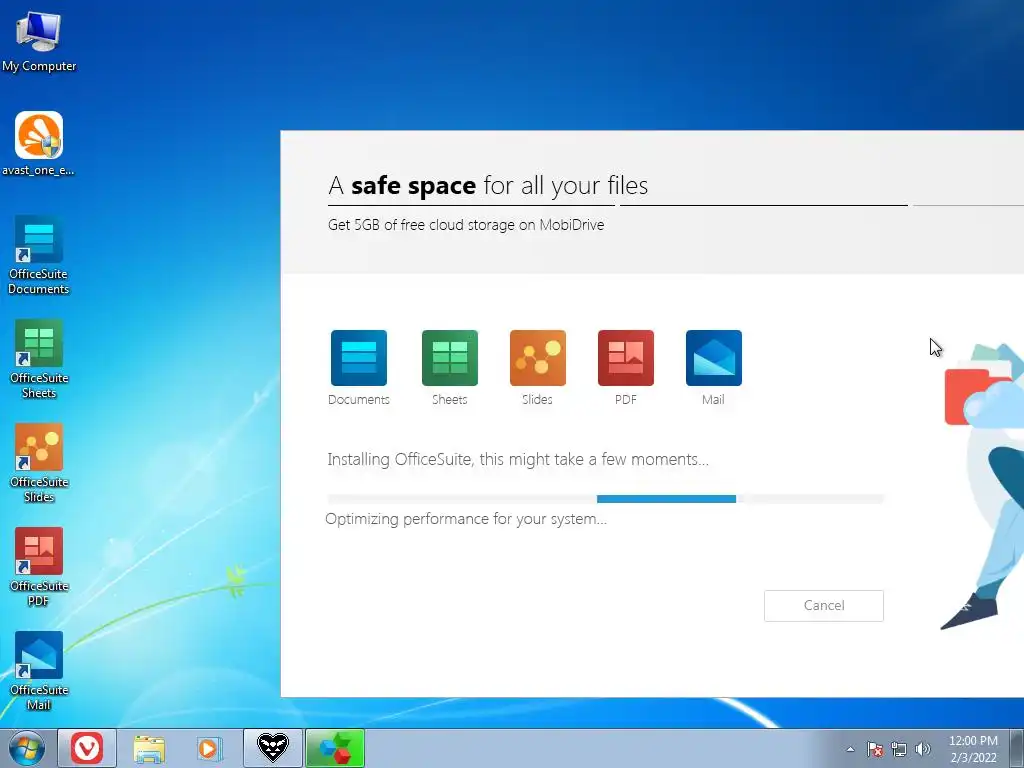Click the first slide indicator line under the heading

pos(471,205)
